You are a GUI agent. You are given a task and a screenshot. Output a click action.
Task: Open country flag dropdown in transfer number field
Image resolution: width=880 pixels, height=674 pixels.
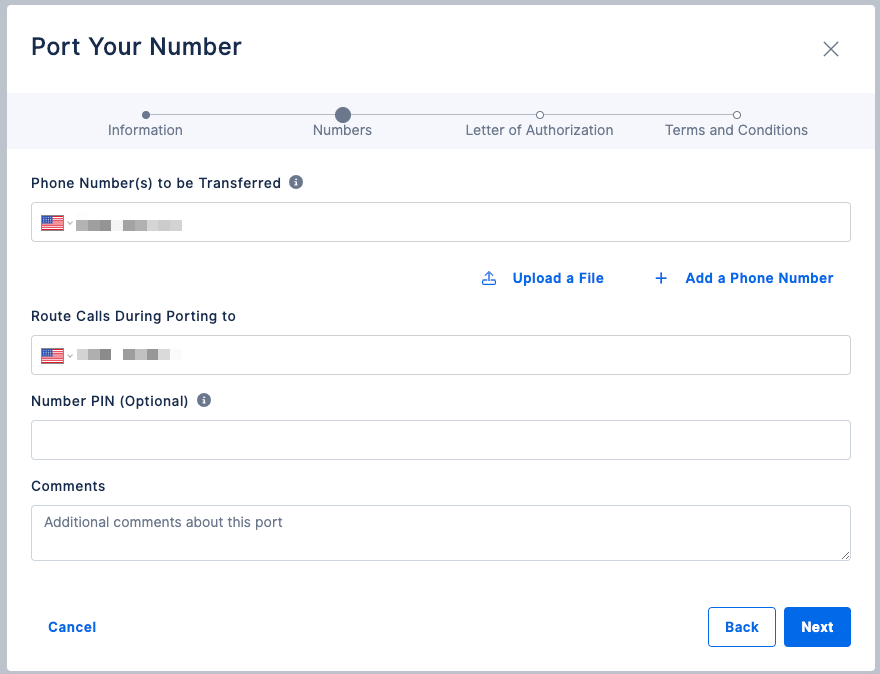point(57,223)
